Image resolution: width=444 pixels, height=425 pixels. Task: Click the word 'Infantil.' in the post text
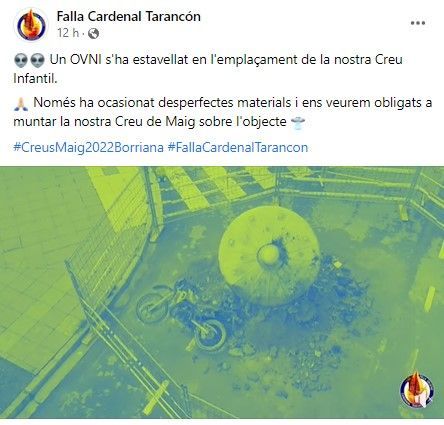point(35,79)
